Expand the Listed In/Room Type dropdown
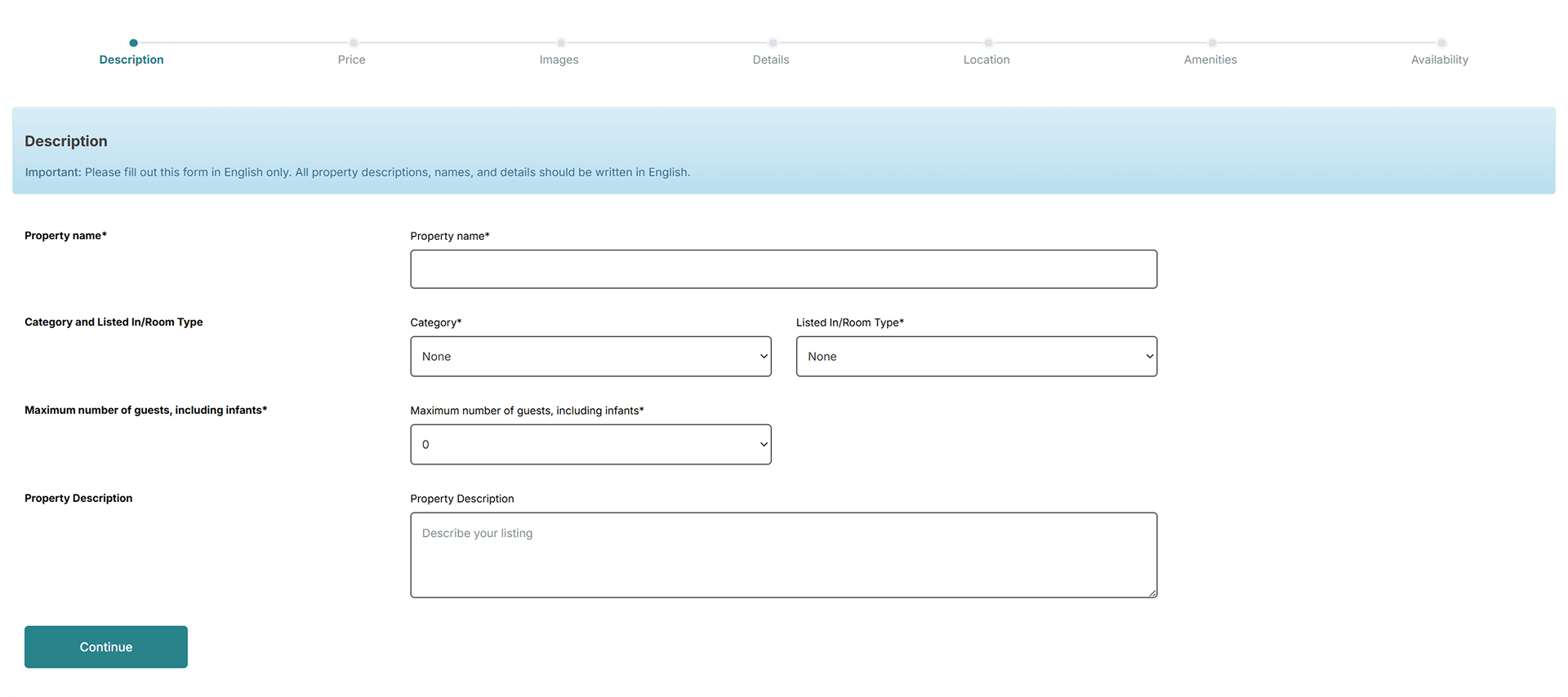This screenshot has width=1568, height=697. point(976,357)
